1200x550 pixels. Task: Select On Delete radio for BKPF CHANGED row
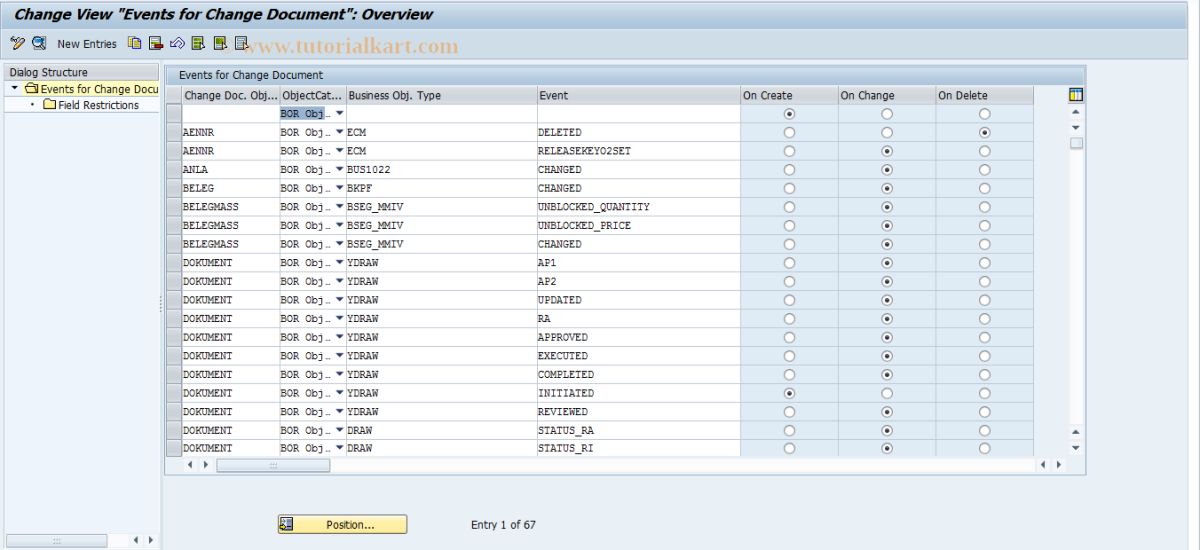[985, 188]
